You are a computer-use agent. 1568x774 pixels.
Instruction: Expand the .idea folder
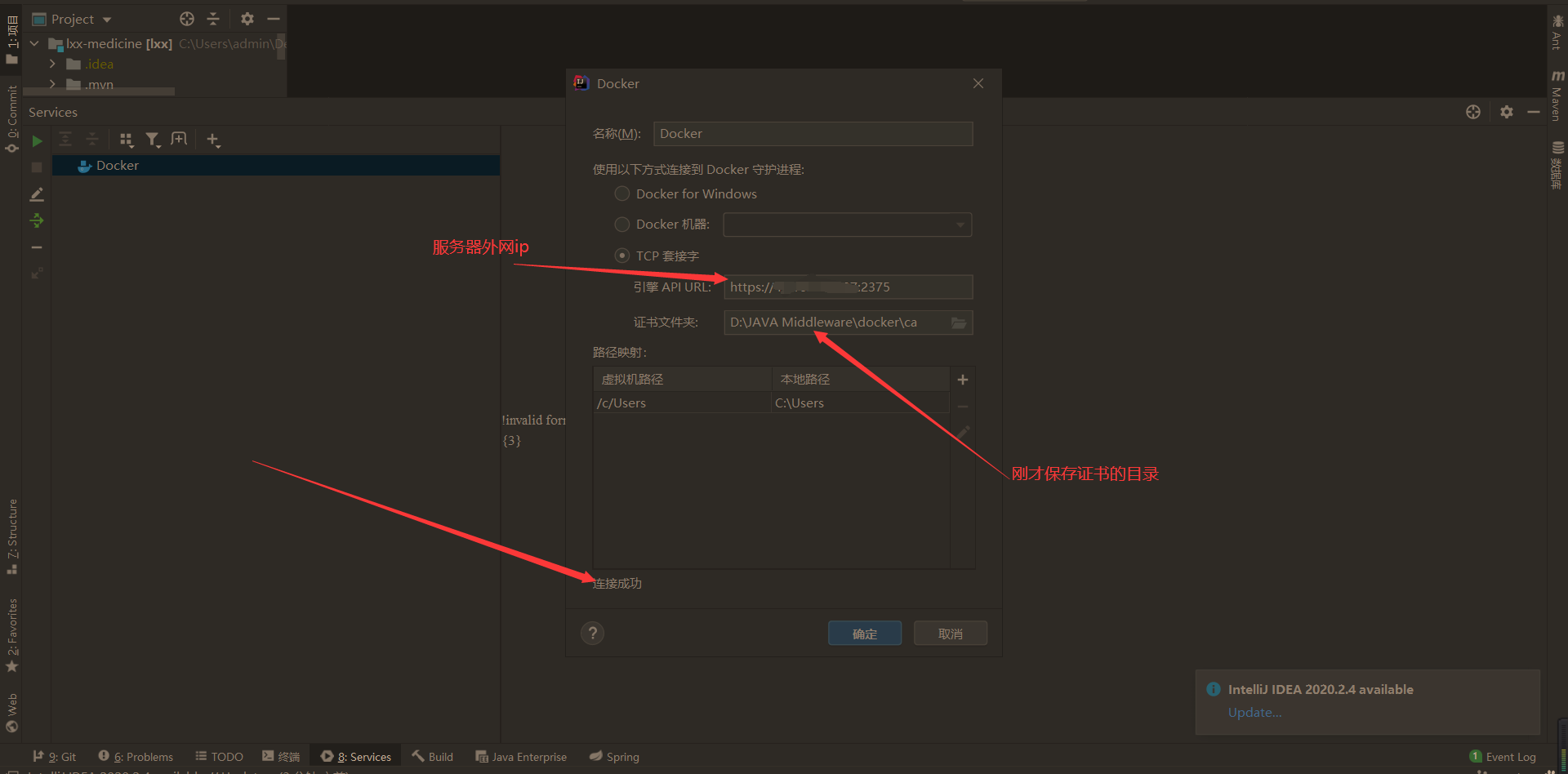click(52, 64)
